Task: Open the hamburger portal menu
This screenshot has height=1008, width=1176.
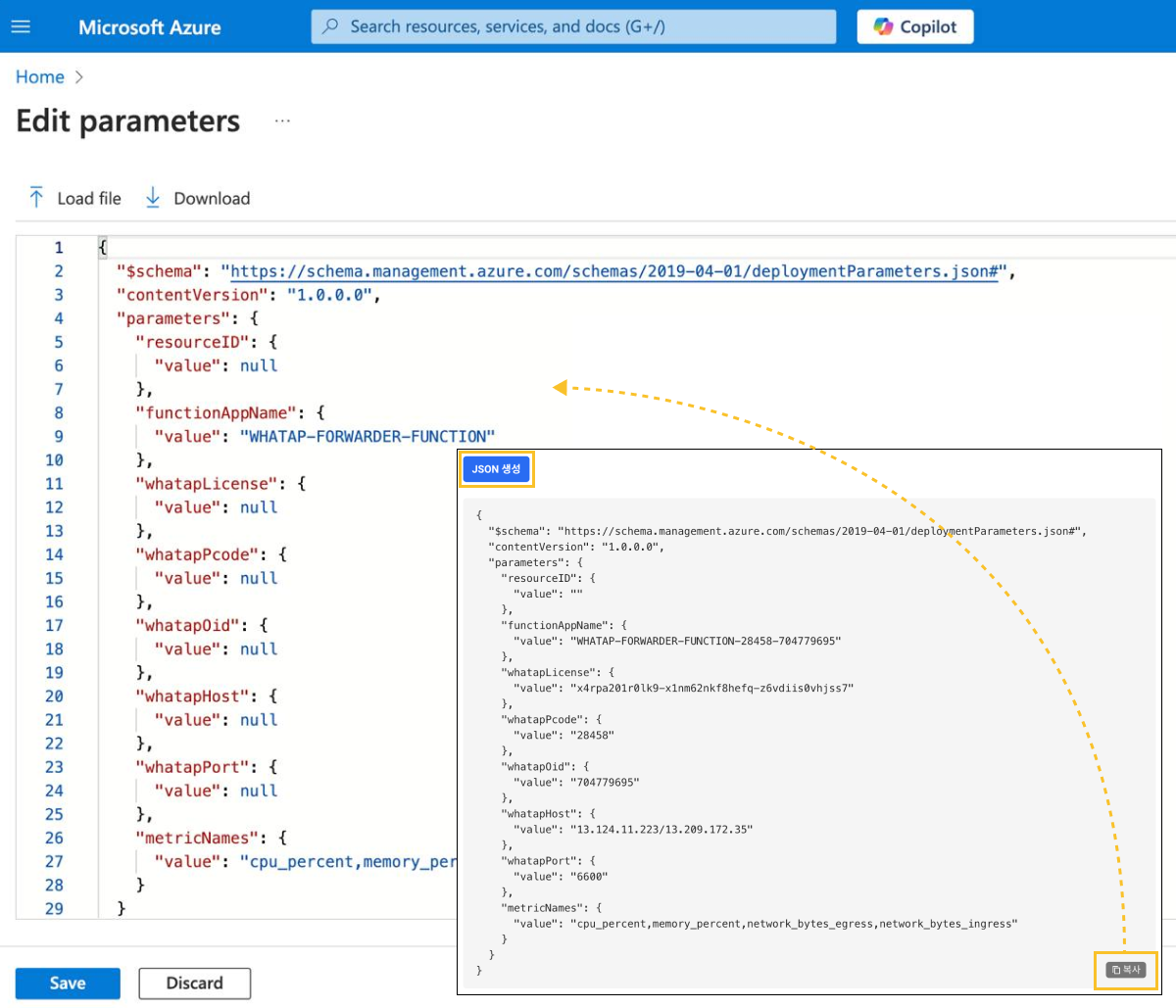Action: (x=21, y=26)
